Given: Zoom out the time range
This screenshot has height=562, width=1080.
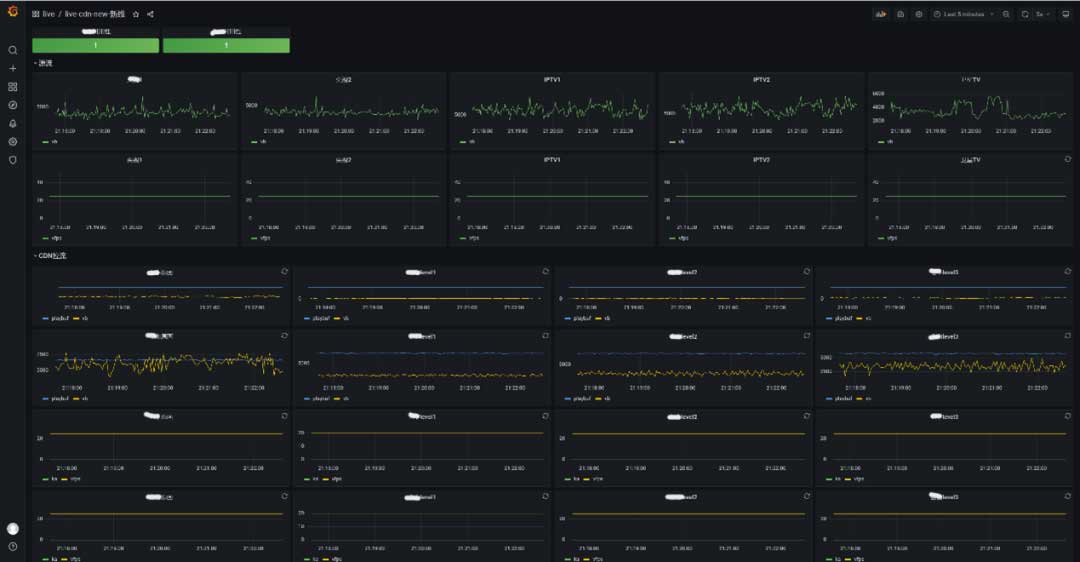Looking at the screenshot, I should tap(1006, 14).
